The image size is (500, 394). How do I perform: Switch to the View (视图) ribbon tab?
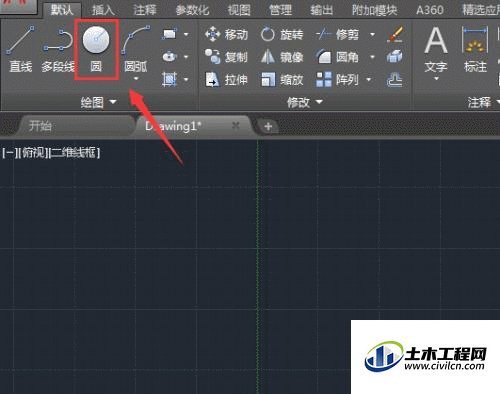239,10
